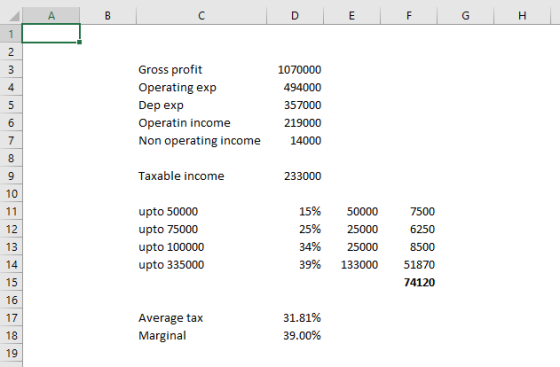
Task: Select row 2 header
Action: 11,52
